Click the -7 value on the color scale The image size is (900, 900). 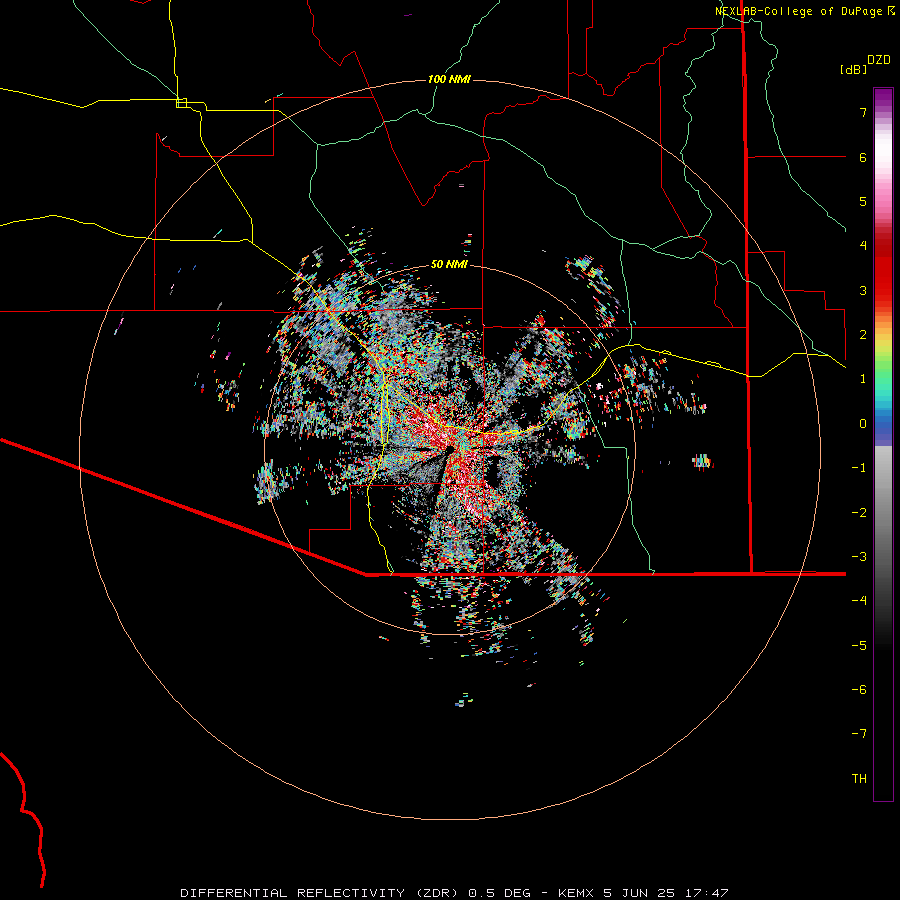pyautogui.click(x=859, y=734)
